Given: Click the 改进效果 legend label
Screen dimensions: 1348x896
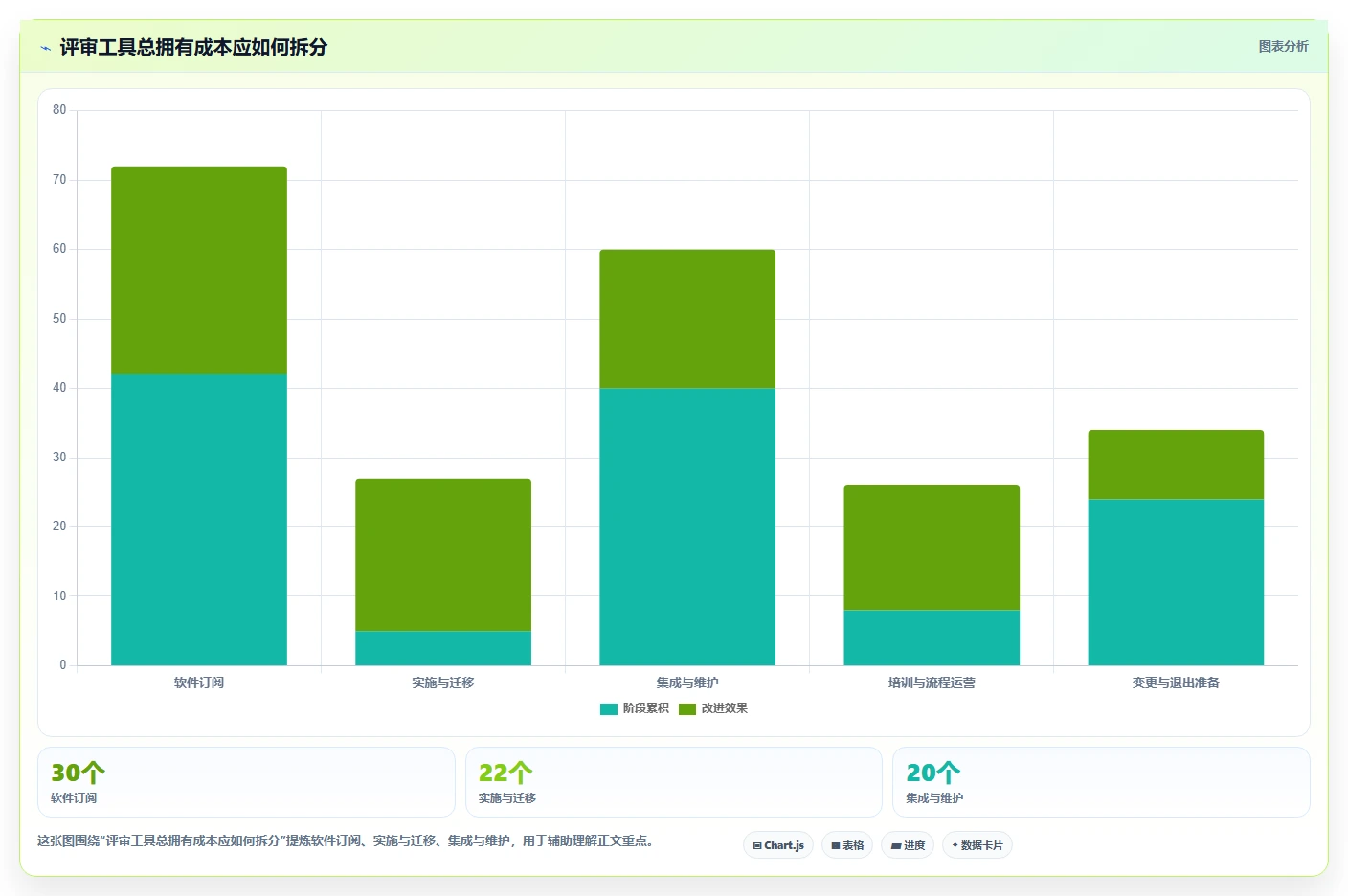Looking at the screenshot, I should [x=724, y=708].
